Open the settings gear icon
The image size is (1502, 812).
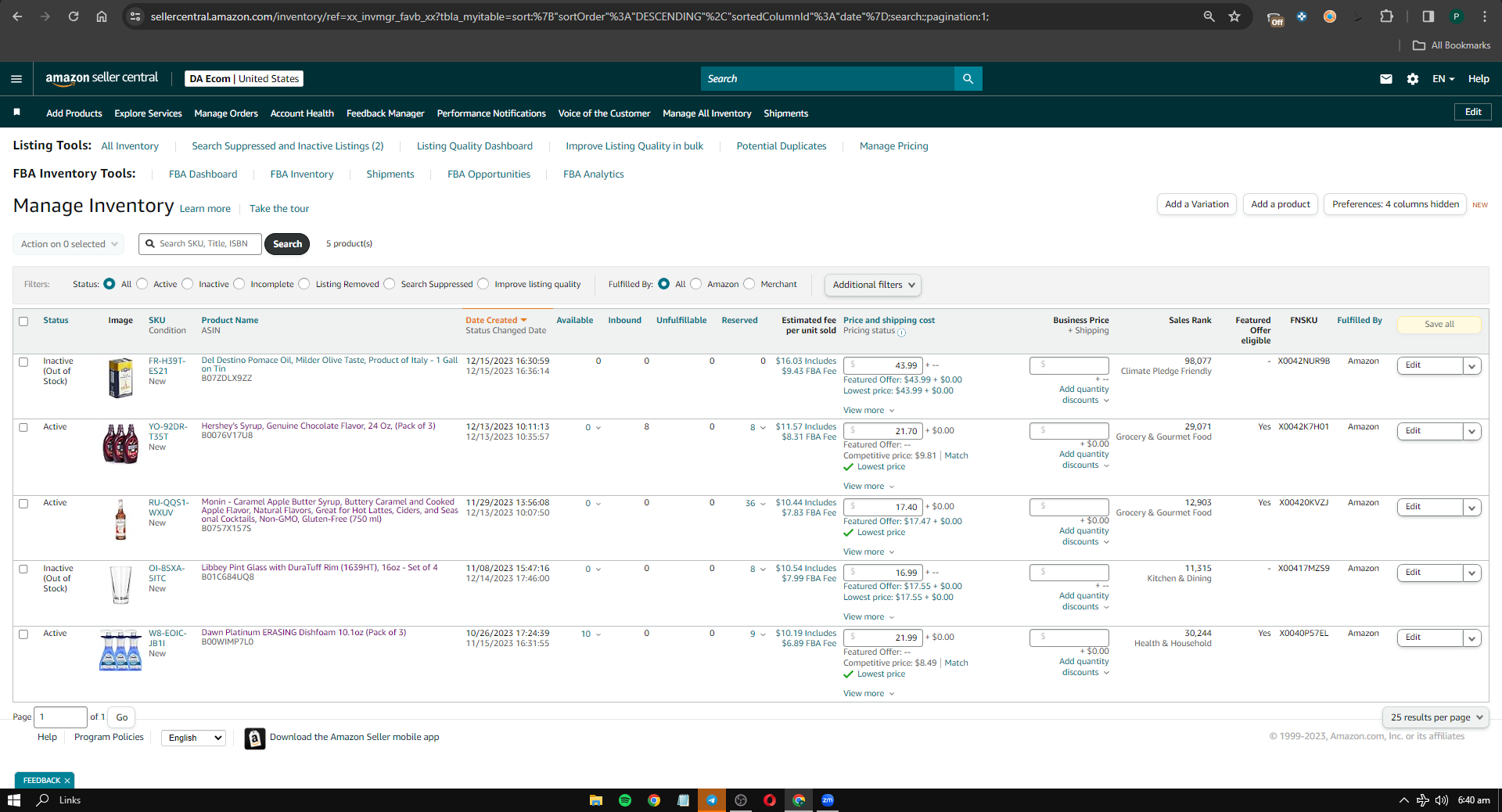tap(1412, 79)
